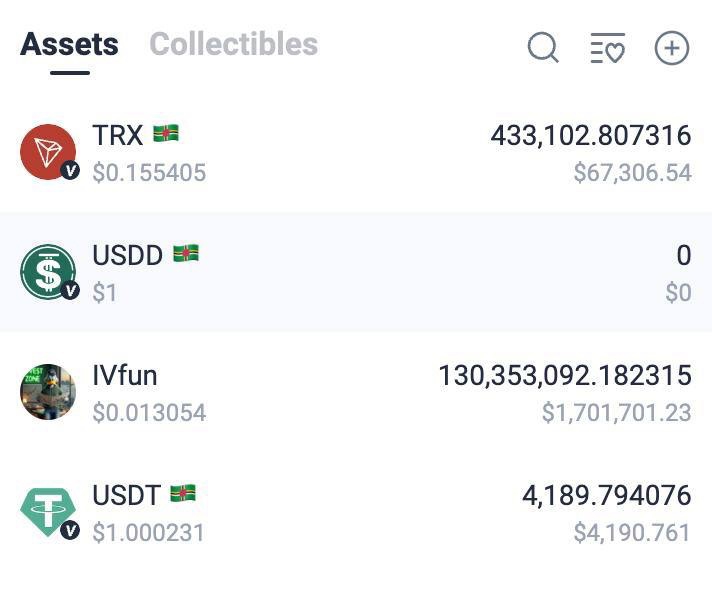Tap the red TRX token logo
Image resolution: width=712 pixels, height=590 pixels.
click(x=48, y=152)
